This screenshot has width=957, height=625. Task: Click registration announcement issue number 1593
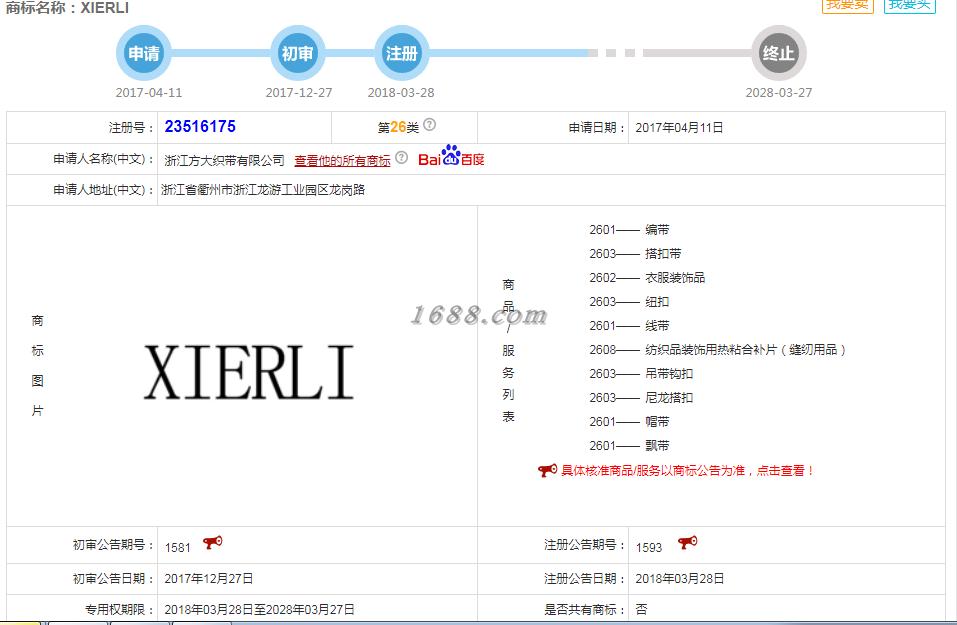pyautogui.click(x=649, y=547)
